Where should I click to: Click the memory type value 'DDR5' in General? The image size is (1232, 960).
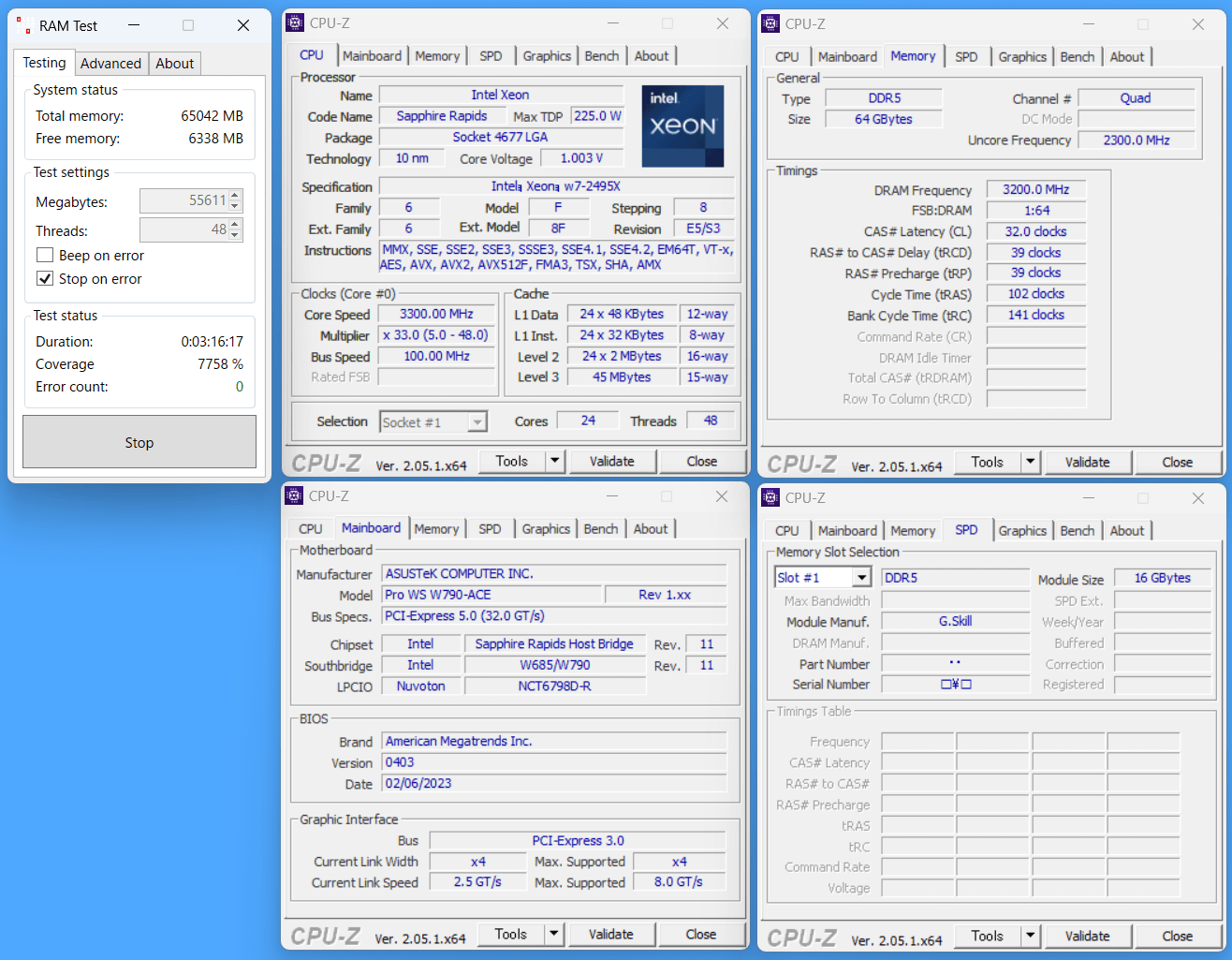click(885, 98)
